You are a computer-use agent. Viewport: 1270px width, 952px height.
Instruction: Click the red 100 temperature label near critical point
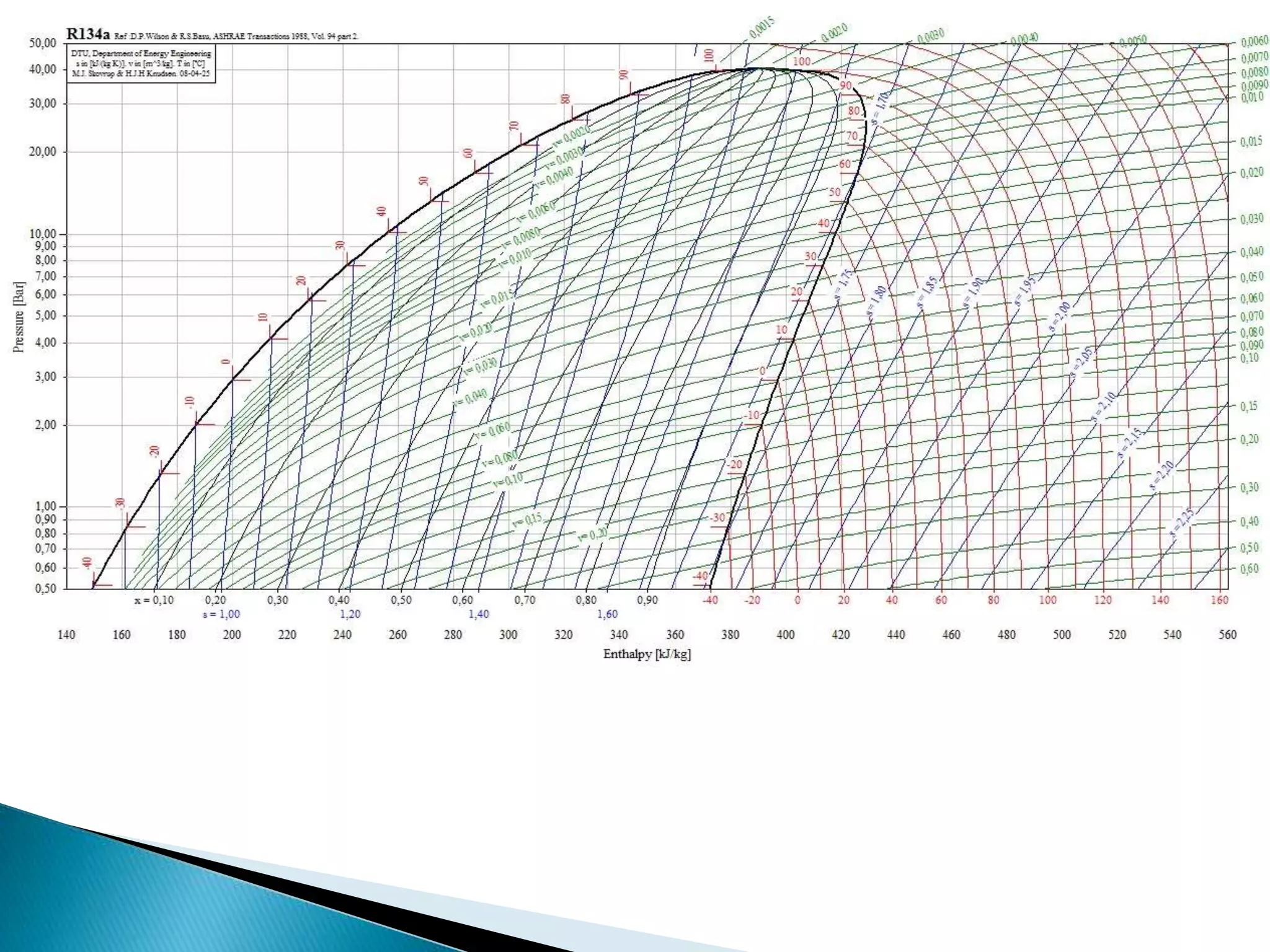[802, 61]
